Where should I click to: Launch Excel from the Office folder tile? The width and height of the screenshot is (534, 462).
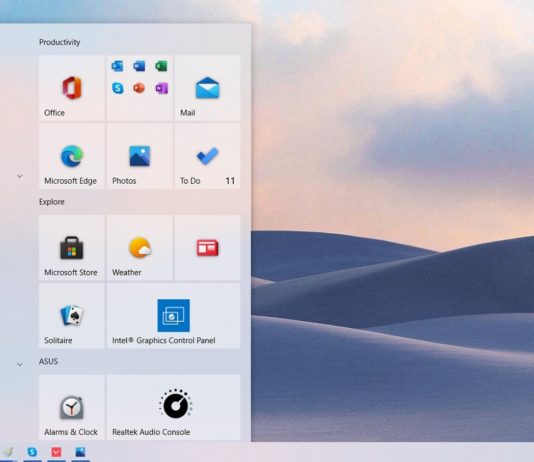tap(161, 66)
